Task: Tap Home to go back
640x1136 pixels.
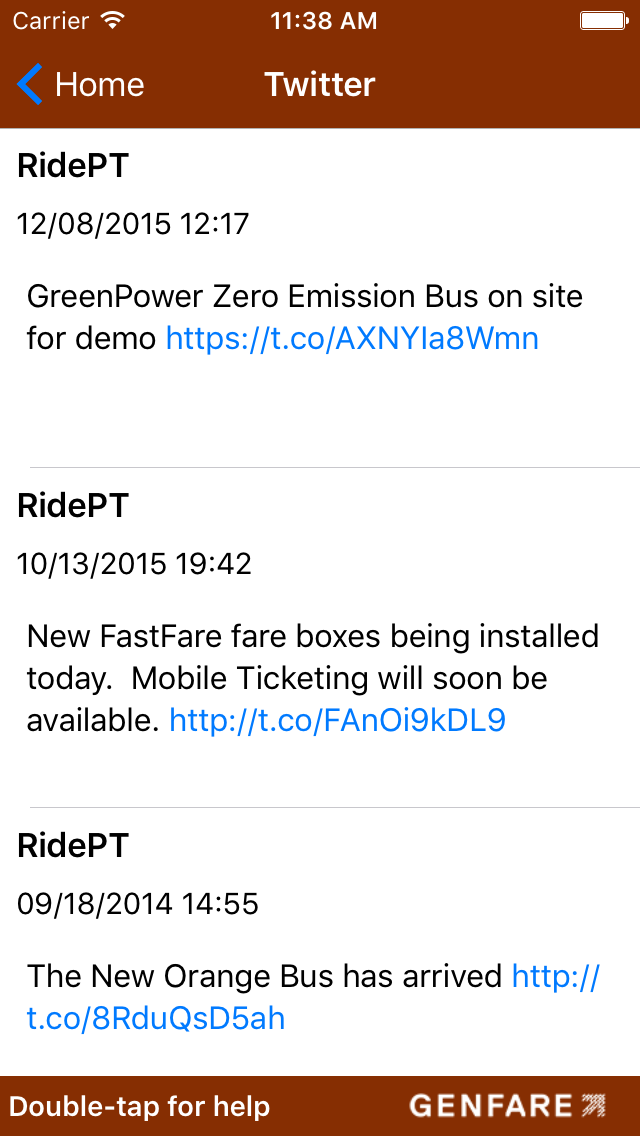Action: (99, 84)
